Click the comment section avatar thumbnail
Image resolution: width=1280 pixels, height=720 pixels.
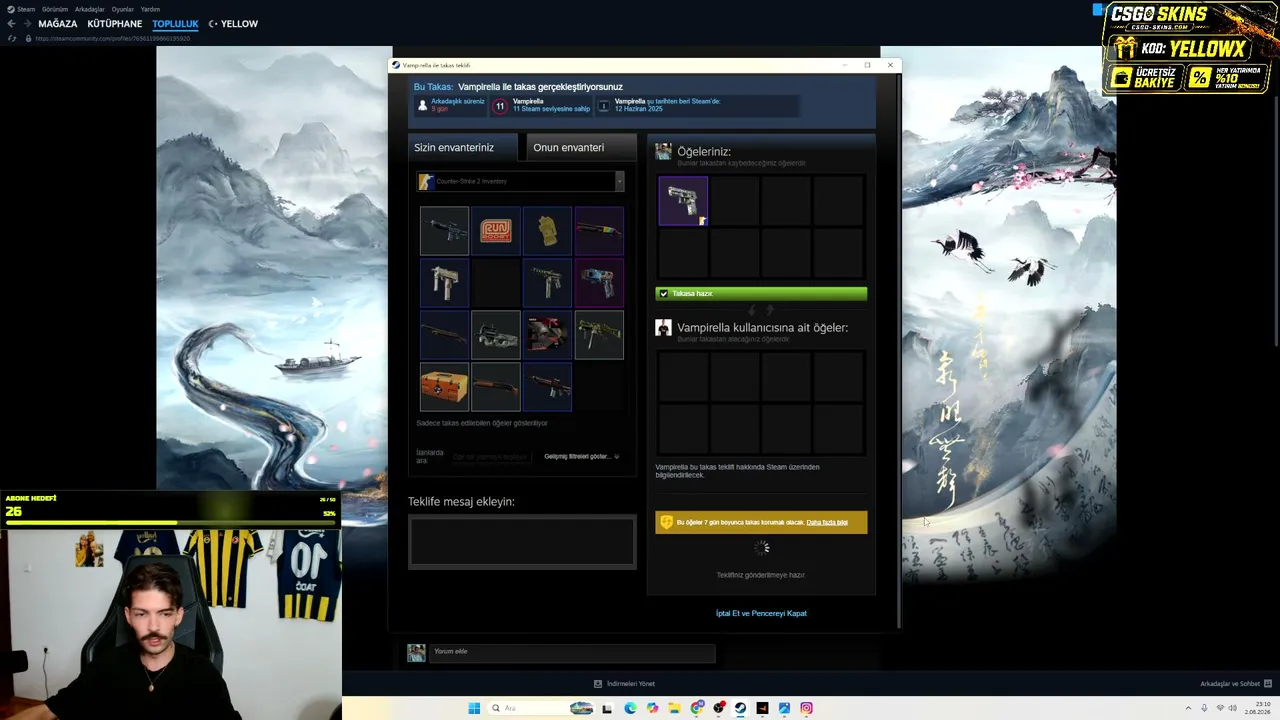tap(416, 653)
